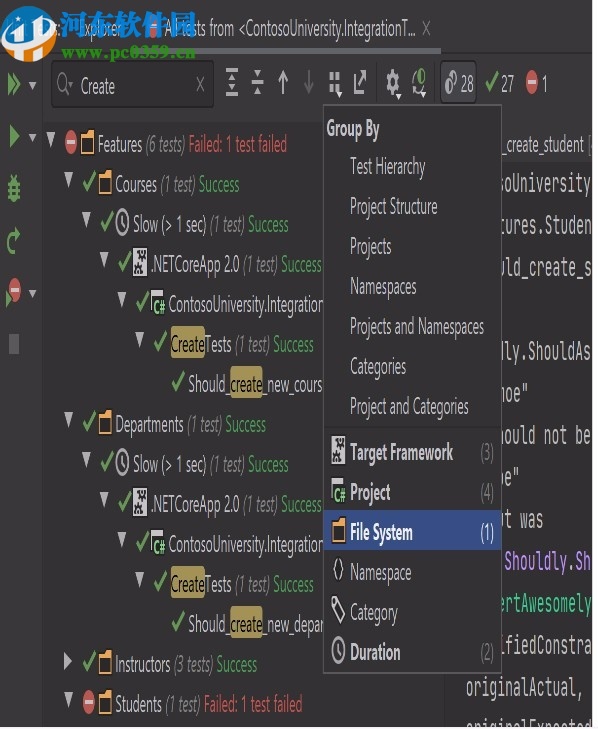Viewport: 598px width, 729px height.
Task: Toggle Category grouping option
Action: click(x=412, y=612)
